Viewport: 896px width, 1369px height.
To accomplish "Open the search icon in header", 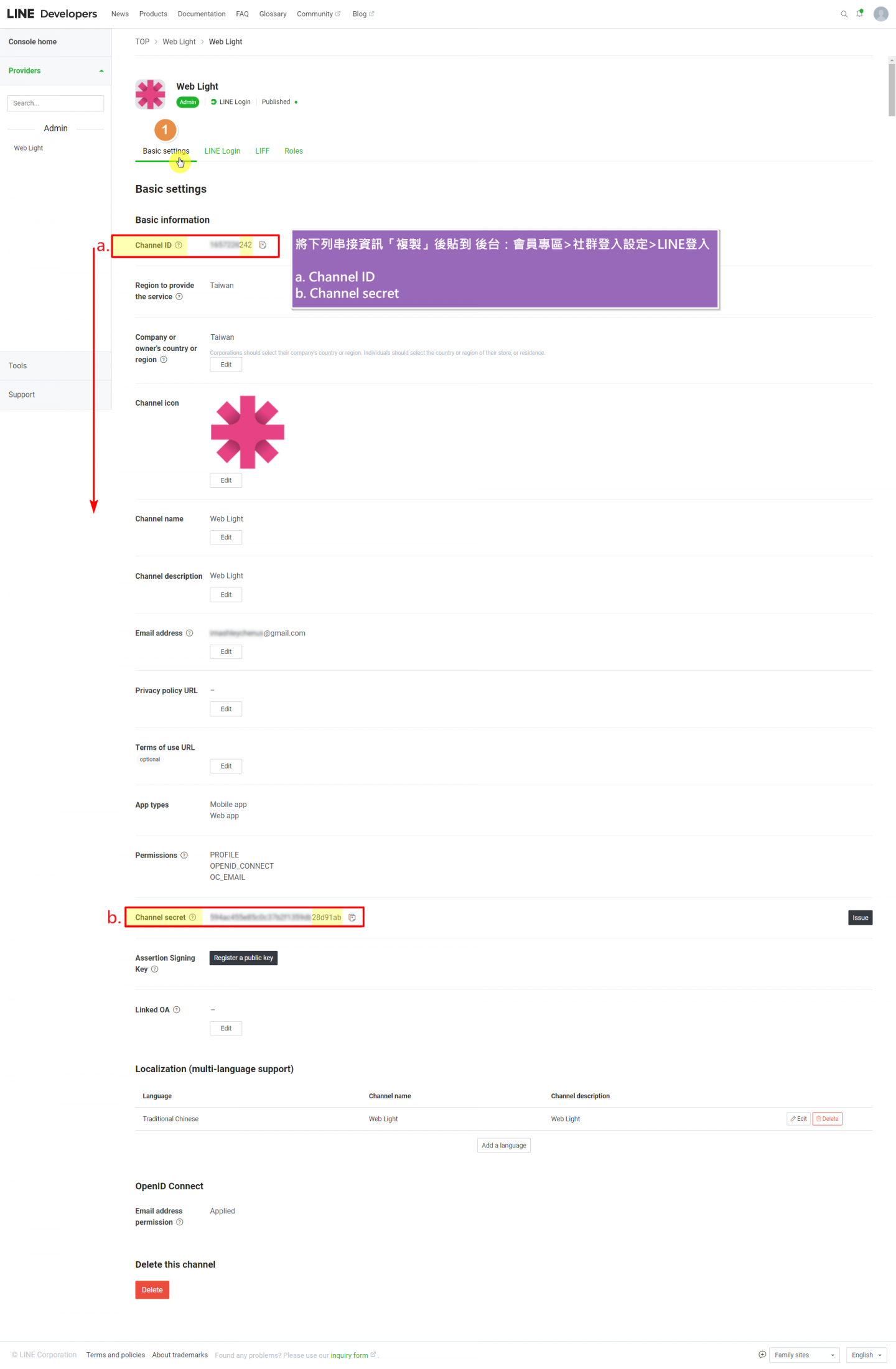I will [x=844, y=14].
